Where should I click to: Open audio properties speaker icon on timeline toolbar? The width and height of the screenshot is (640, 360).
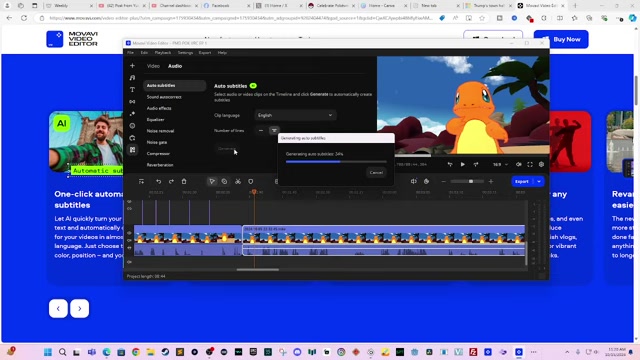pyautogui.click(x=413, y=181)
